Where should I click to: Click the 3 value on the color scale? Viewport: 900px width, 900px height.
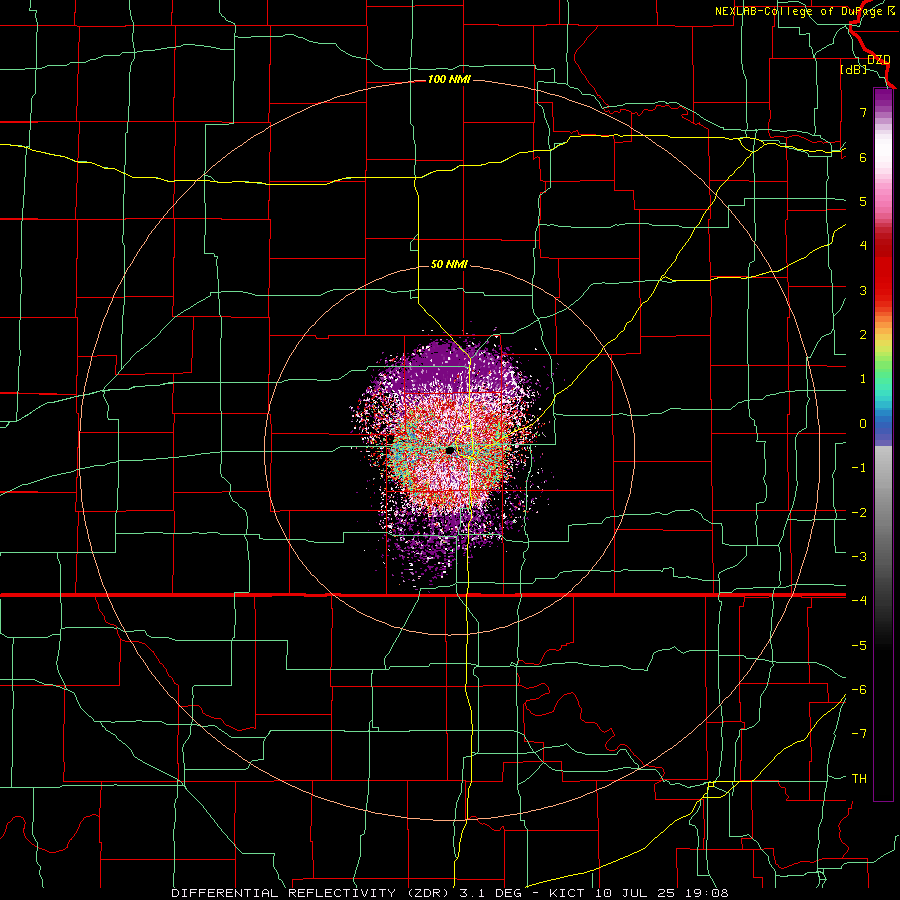coord(863,290)
